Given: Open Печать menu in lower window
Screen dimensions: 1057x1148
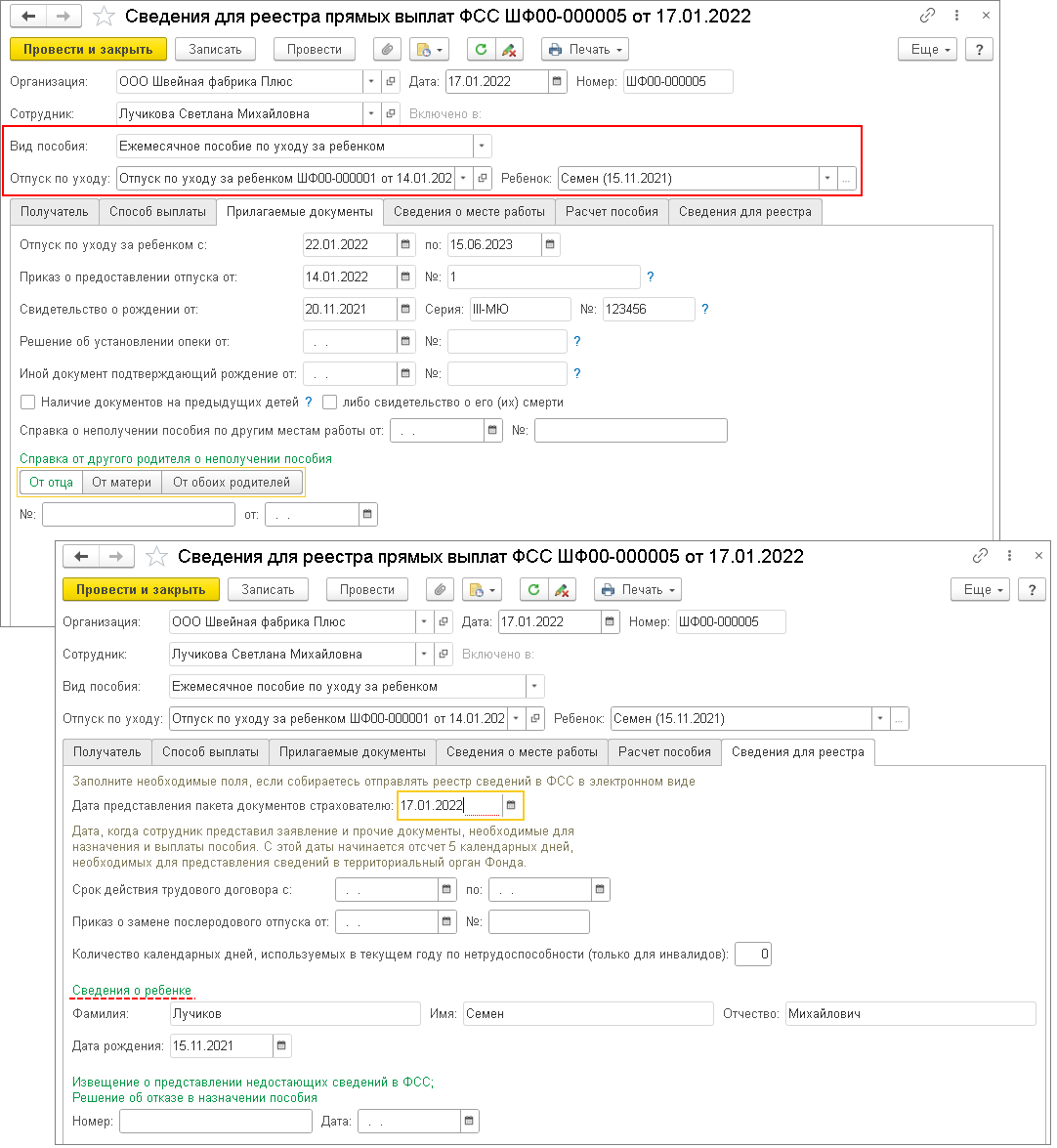Looking at the screenshot, I should click(638, 589).
